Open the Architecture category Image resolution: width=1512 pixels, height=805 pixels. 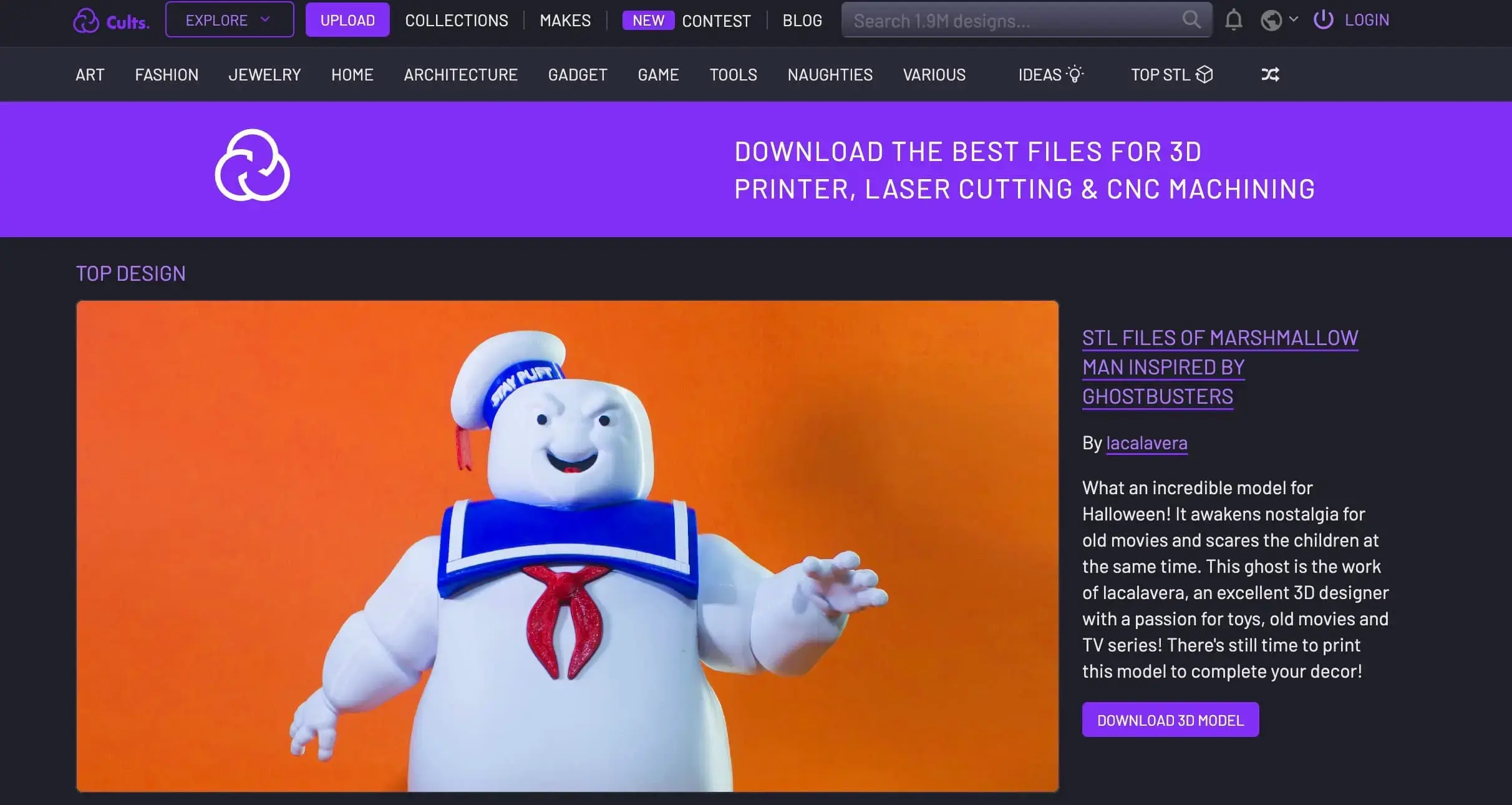[460, 75]
